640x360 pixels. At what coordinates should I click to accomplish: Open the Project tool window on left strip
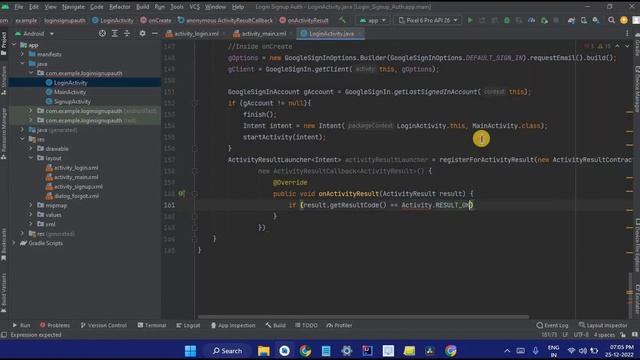pyautogui.click(x=4, y=43)
